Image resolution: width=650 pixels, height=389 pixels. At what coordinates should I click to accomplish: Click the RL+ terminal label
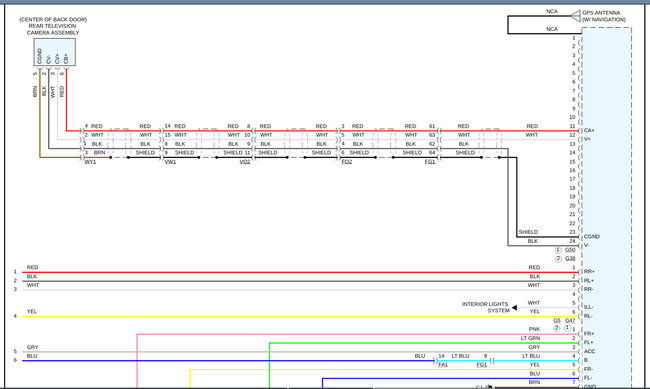(589, 280)
